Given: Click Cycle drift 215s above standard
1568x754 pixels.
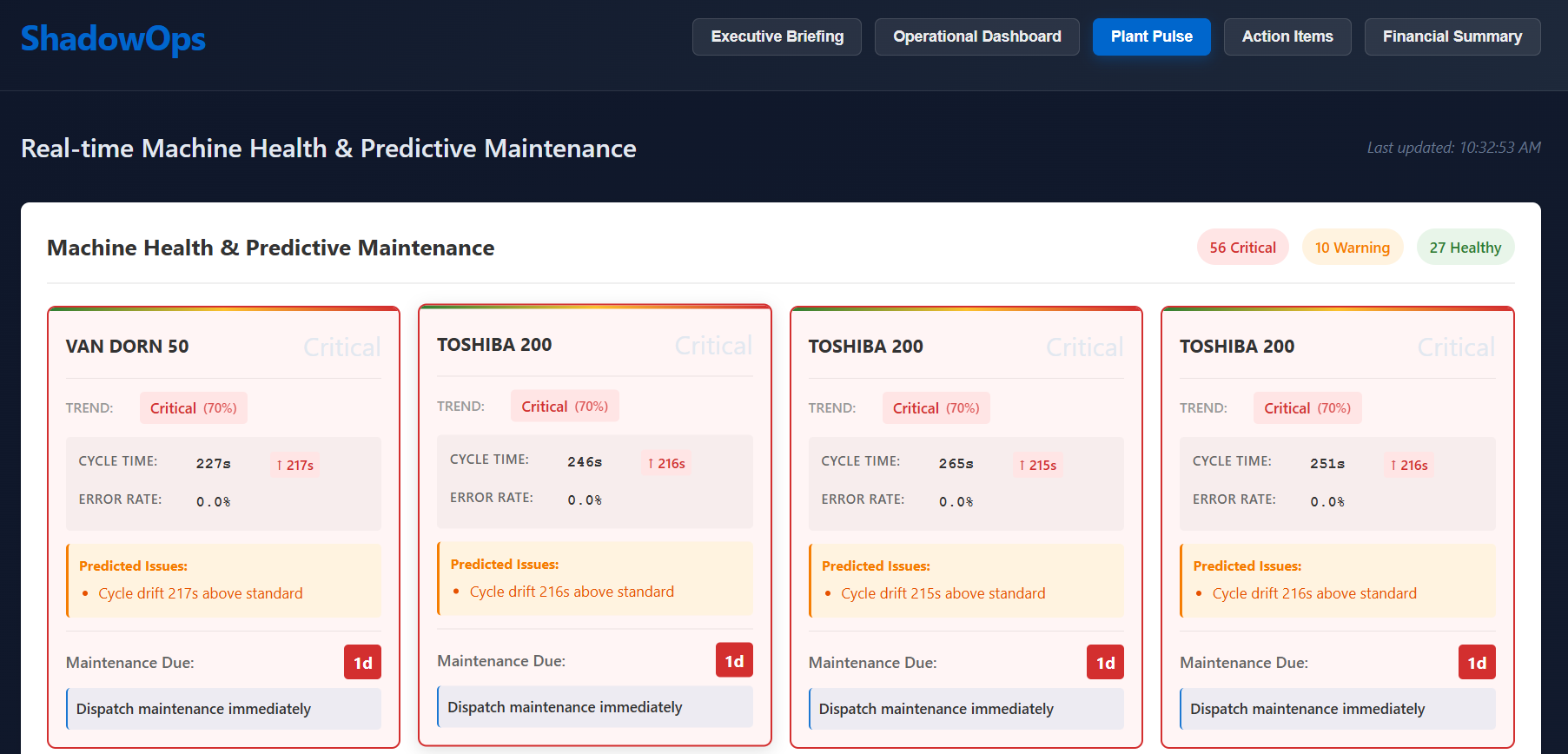Looking at the screenshot, I should coord(943,593).
